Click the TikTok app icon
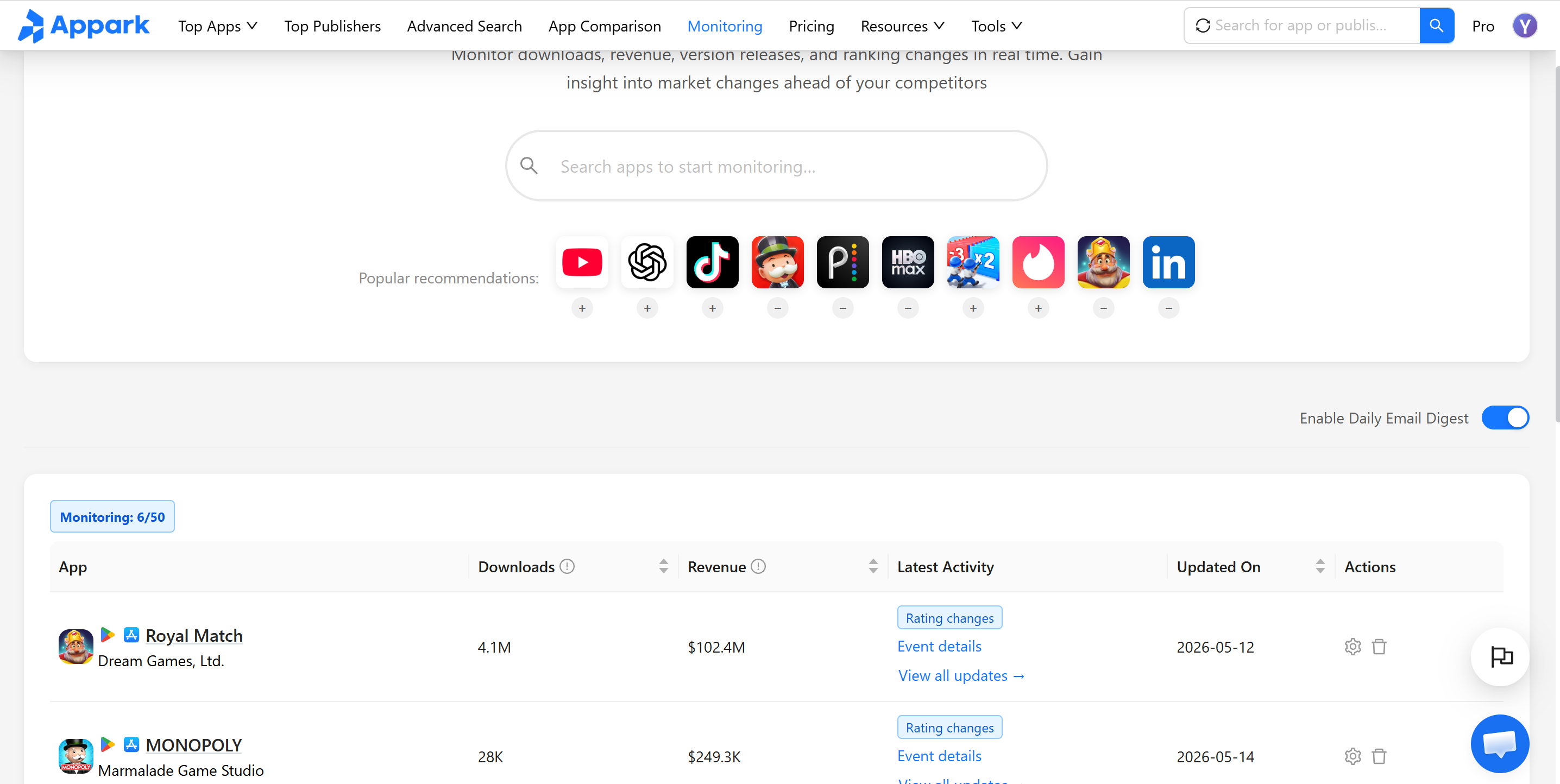The height and width of the screenshot is (784, 1560). click(712, 262)
